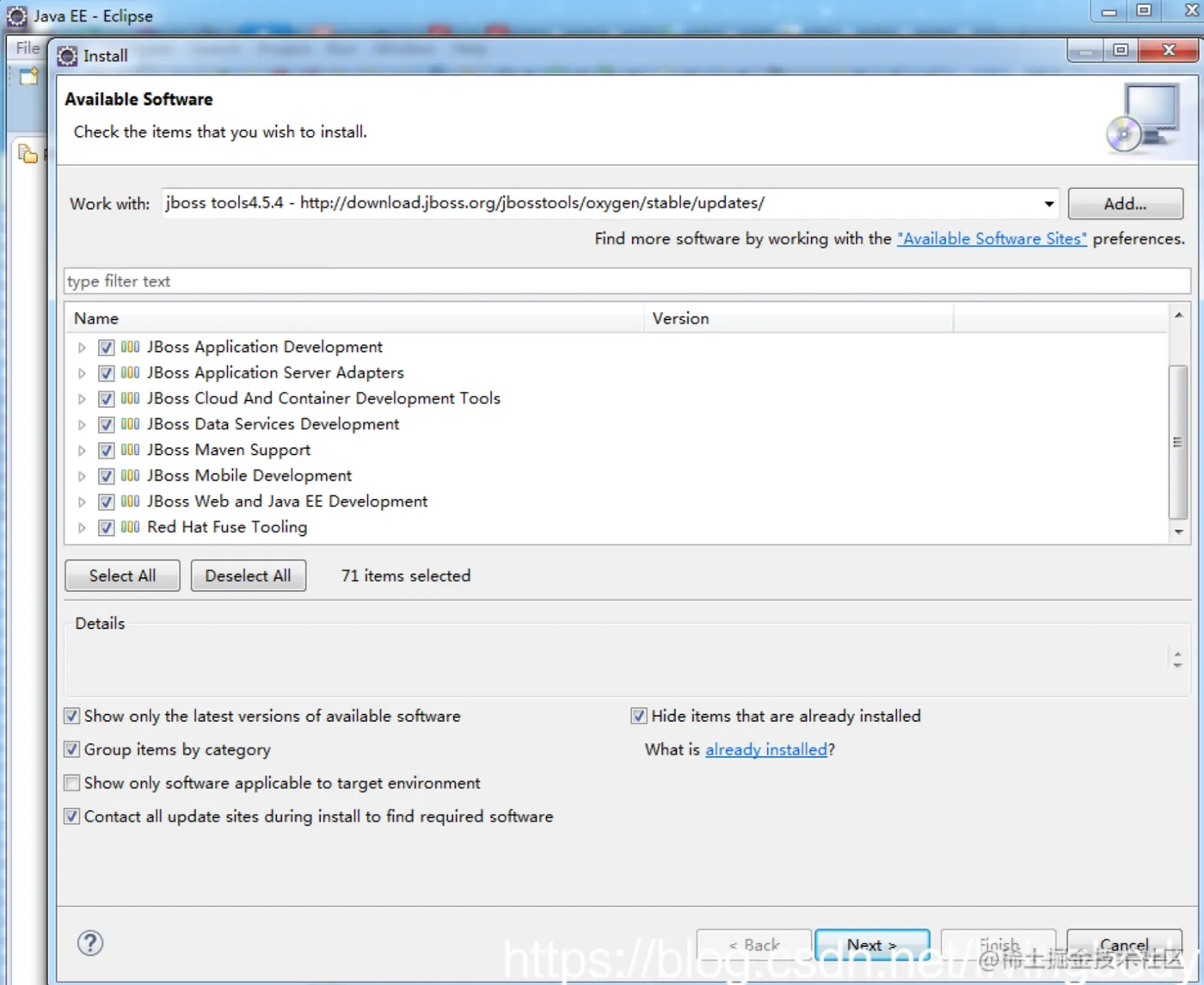Expand JBoss Maven Support node
The height and width of the screenshot is (985, 1204).
point(82,451)
